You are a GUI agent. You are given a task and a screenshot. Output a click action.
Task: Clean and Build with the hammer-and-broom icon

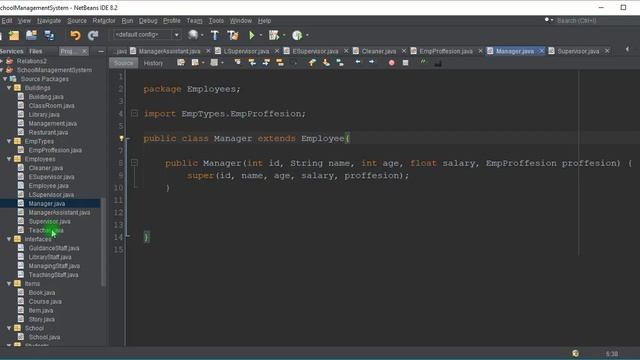(233, 36)
